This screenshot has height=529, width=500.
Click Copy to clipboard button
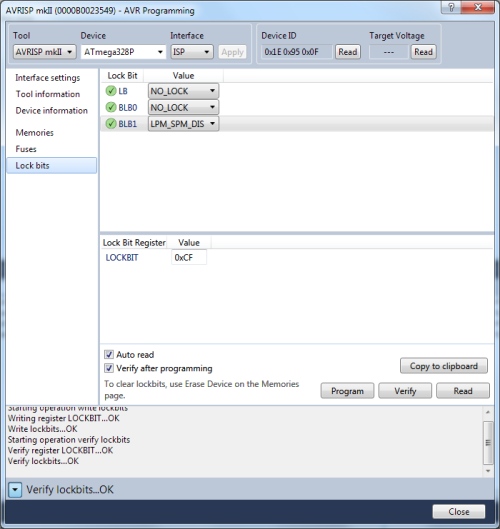point(444,366)
